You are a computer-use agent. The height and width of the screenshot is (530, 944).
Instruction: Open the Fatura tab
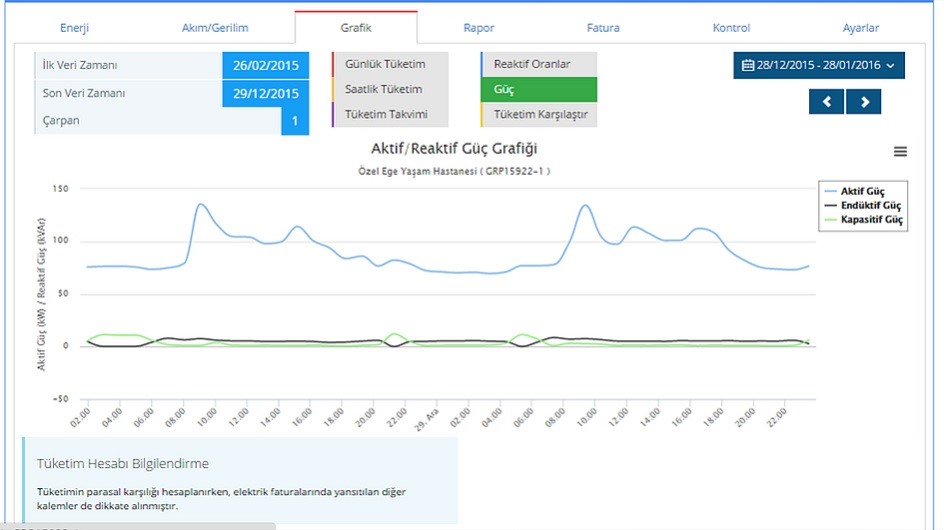(x=603, y=28)
